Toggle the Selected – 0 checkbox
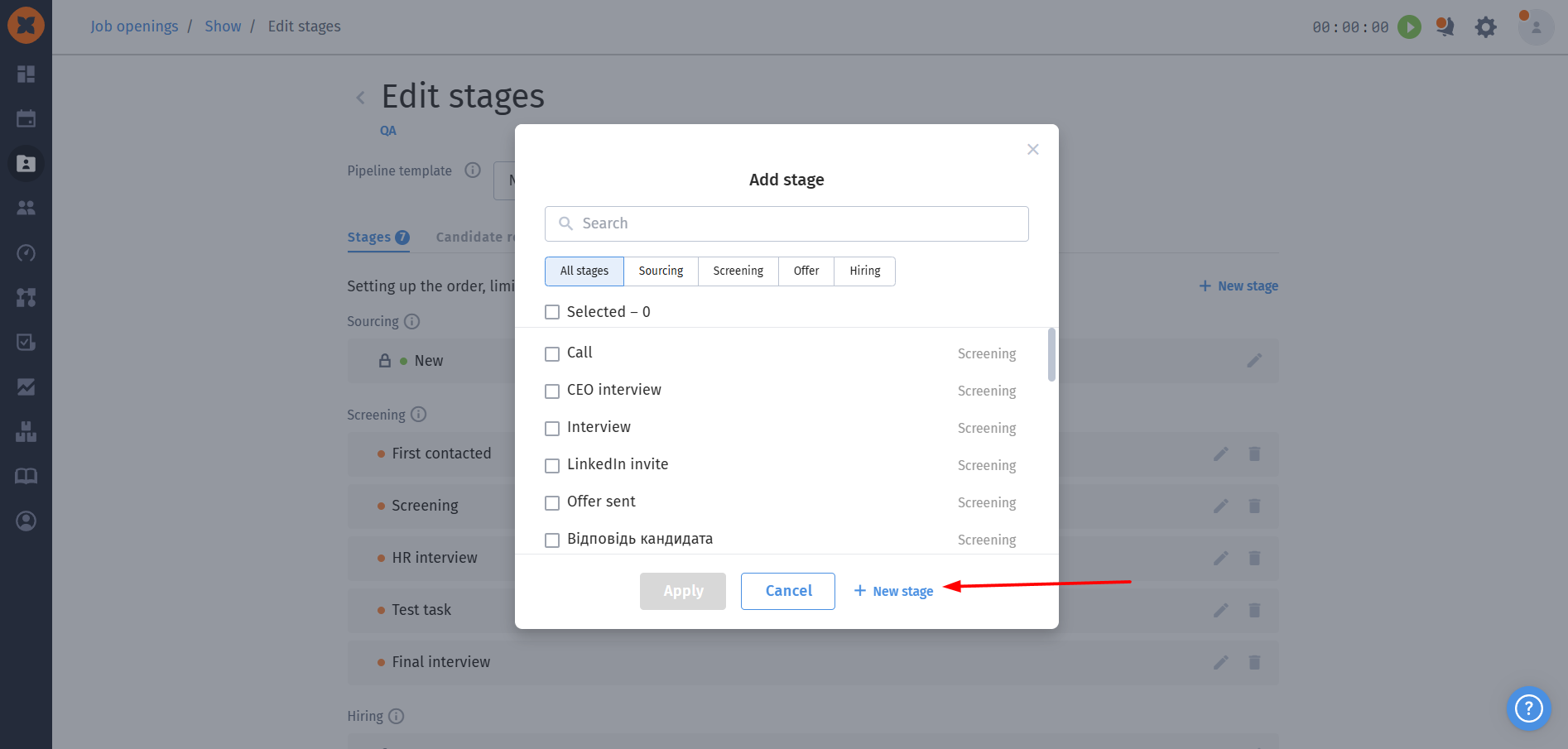 [x=552, y=312]
